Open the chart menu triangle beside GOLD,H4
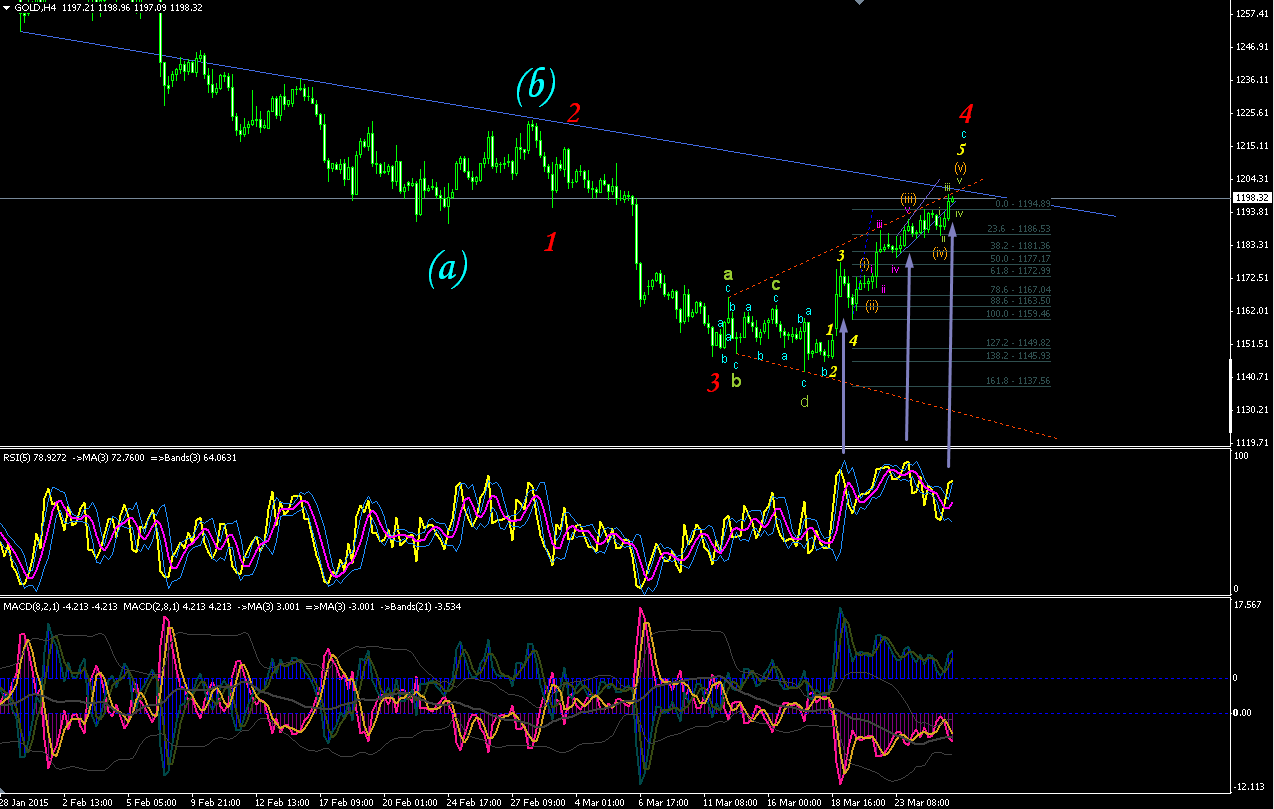This screenshot has width=1274, height=809. (x=6, y=6)
